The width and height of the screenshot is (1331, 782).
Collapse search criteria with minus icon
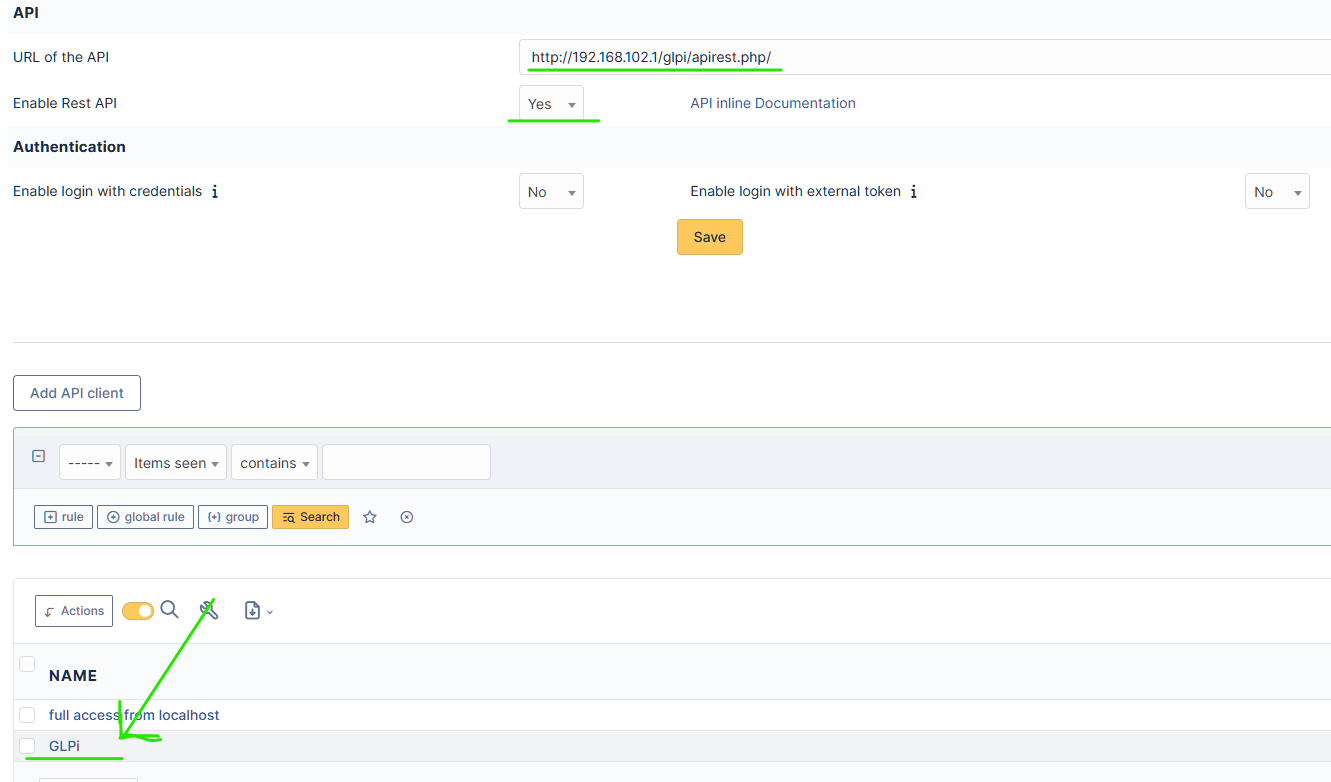click(x=38, y=456)
